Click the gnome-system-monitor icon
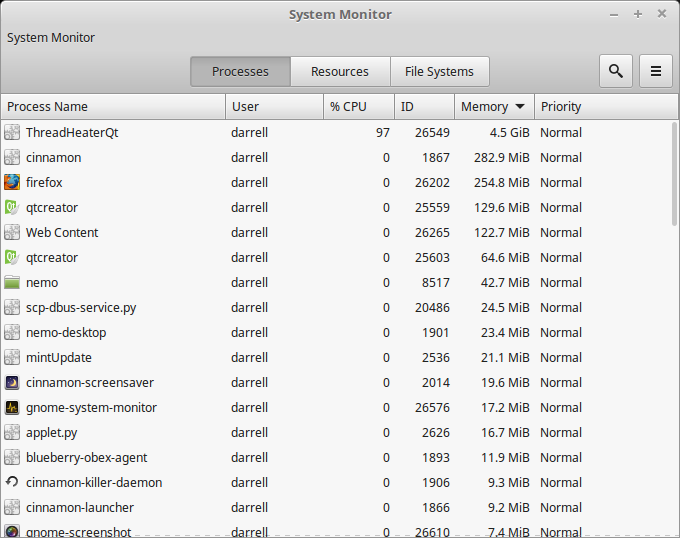Screen dimensions: 680x538 (x=12, y=407)
